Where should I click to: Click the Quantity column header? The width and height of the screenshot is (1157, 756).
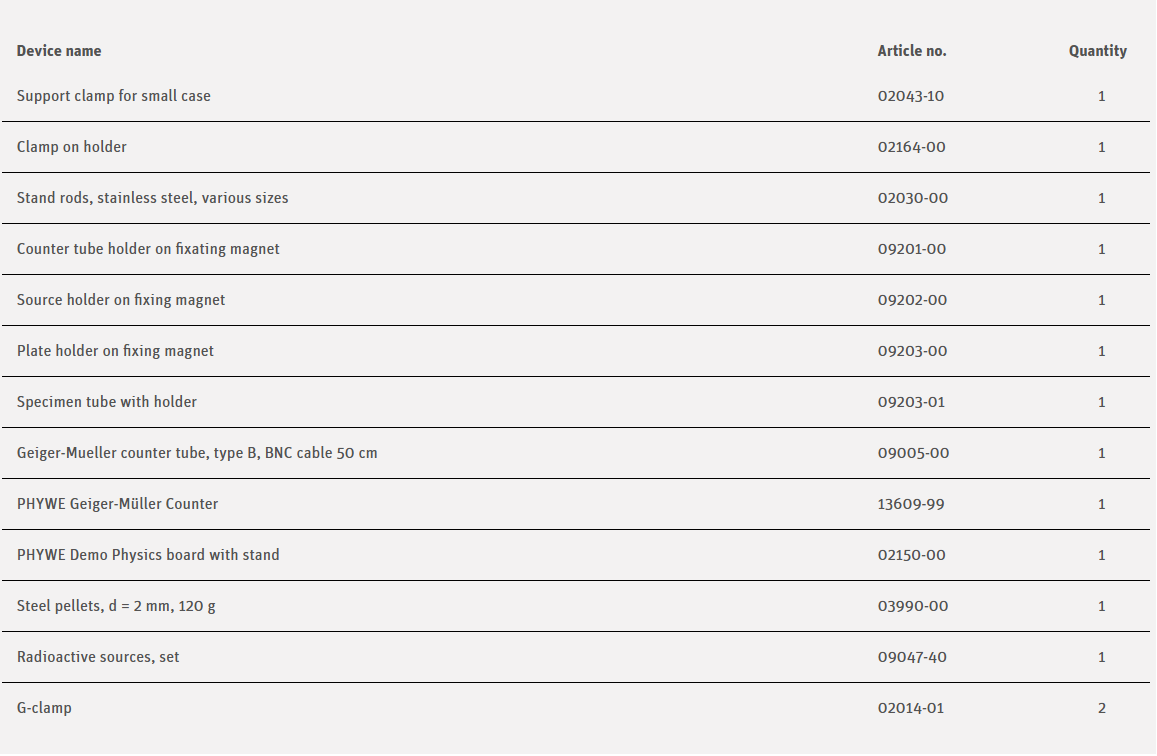coord(1097,51)
